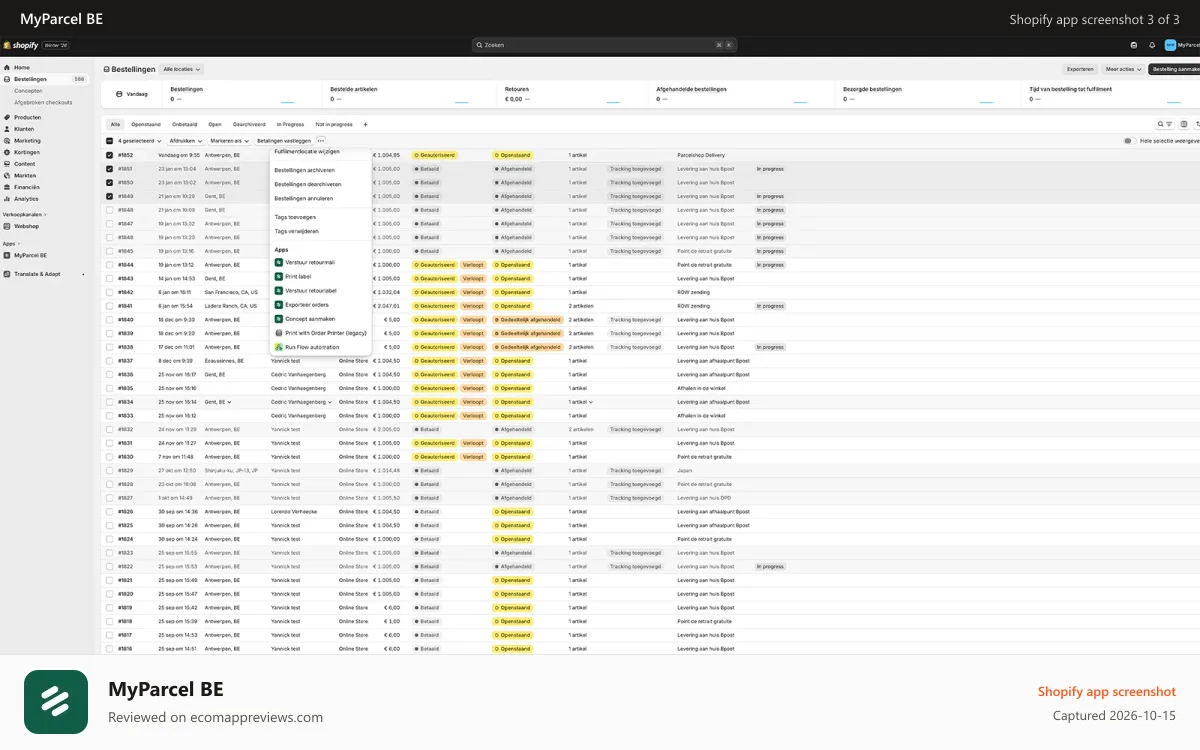Open the Markeren als dropdown
The height and width of the screenshot is (750, 1200).
point(229,141)
